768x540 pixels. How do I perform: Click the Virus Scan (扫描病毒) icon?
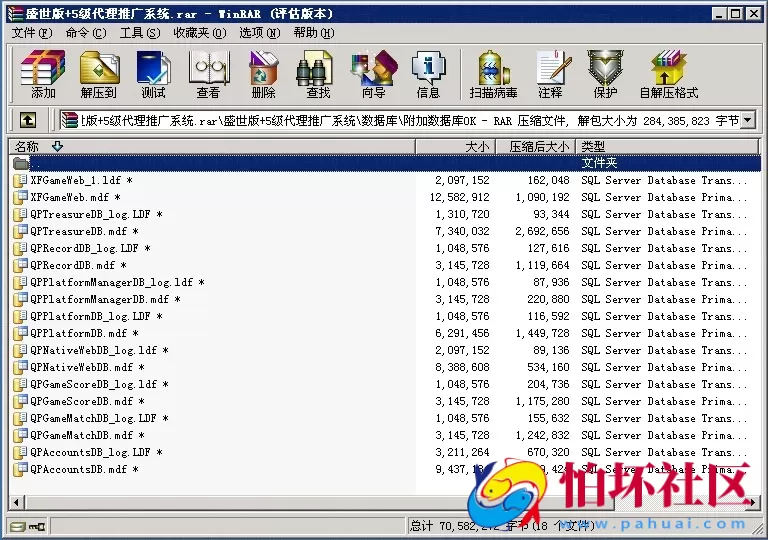click(x=493, y=74)
